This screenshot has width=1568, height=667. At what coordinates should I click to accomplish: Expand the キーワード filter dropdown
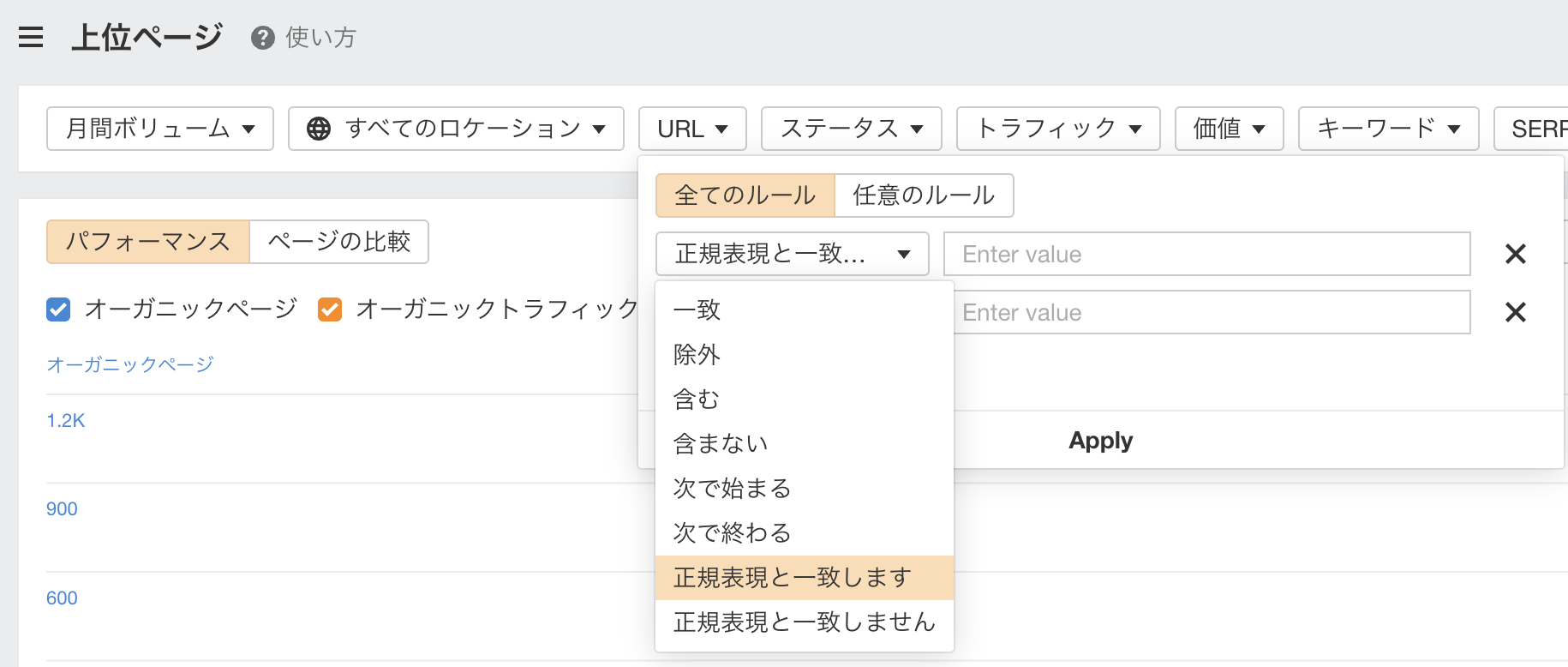pyautogui.click(x=1387, y=129)
